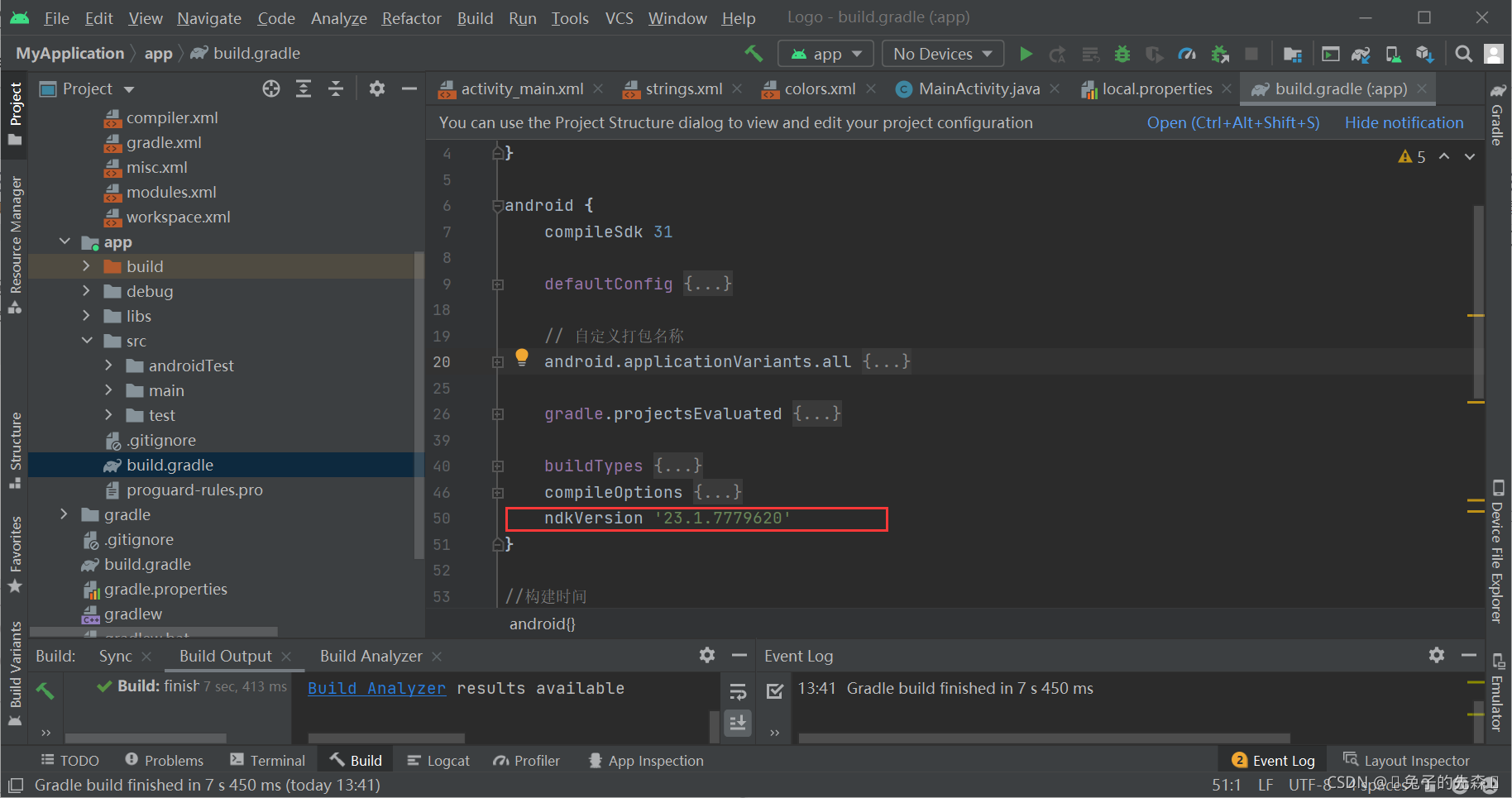Click Collapse All in Project panel
Image resolution: width=1512 pixels, height=798 pixels.
pos(336,88)
